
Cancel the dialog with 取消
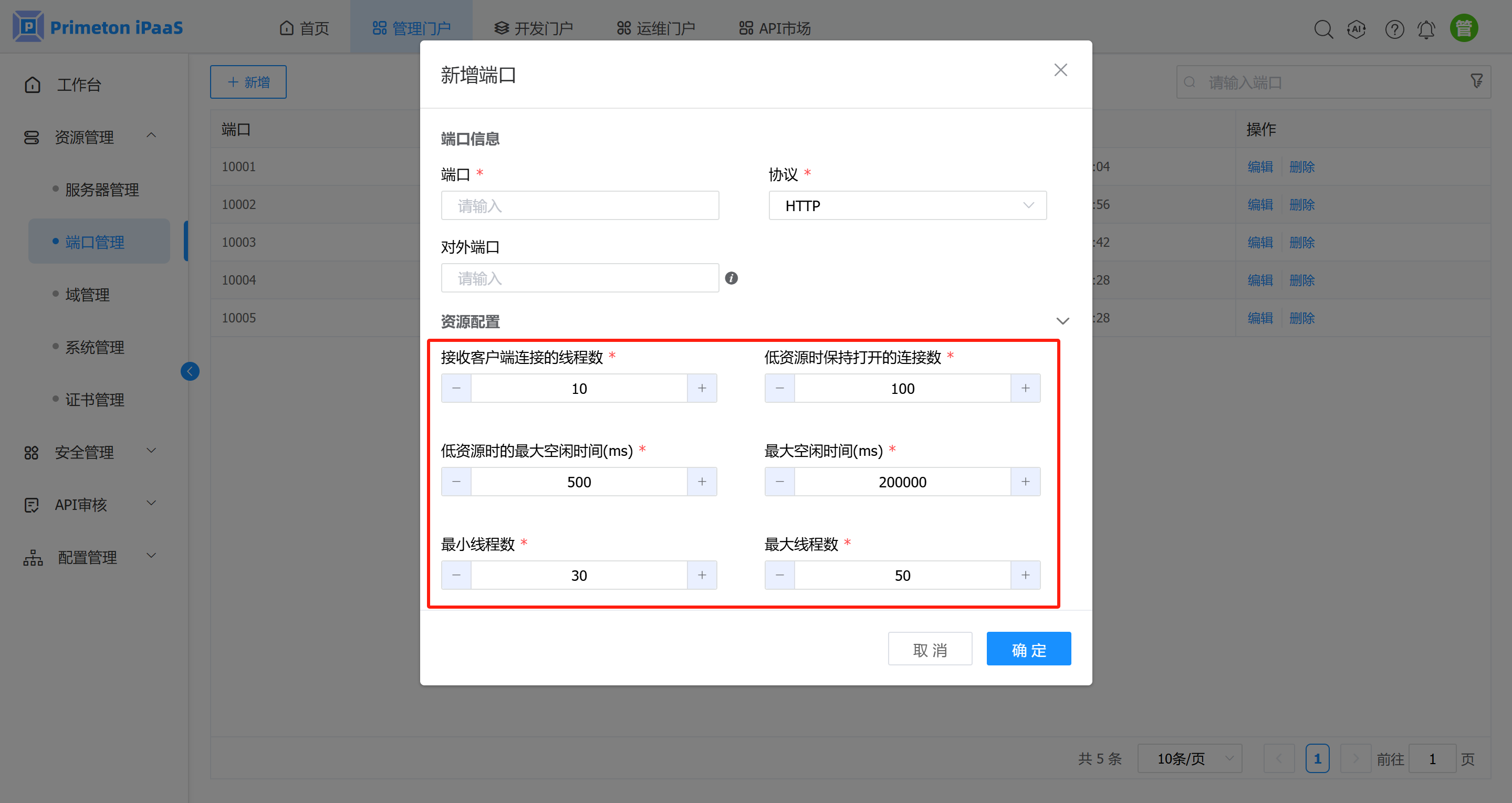[x=930, y=649]
